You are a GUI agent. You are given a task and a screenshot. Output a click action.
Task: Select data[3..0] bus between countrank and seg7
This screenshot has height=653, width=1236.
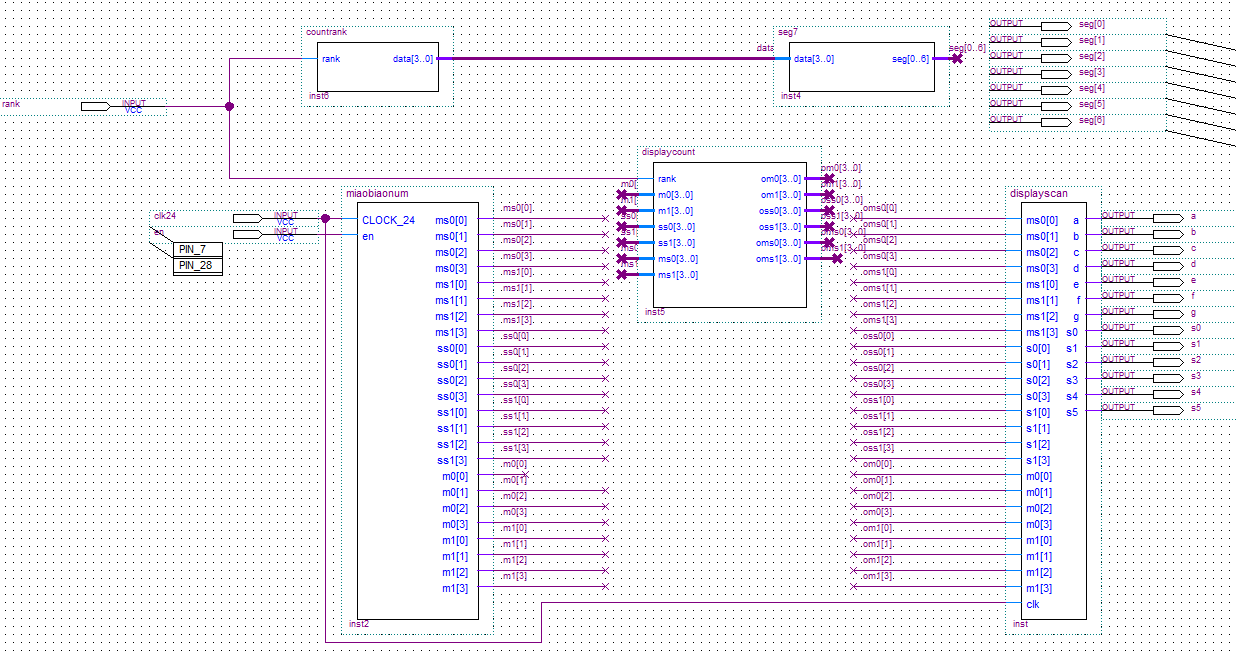(x=600, y=58)
